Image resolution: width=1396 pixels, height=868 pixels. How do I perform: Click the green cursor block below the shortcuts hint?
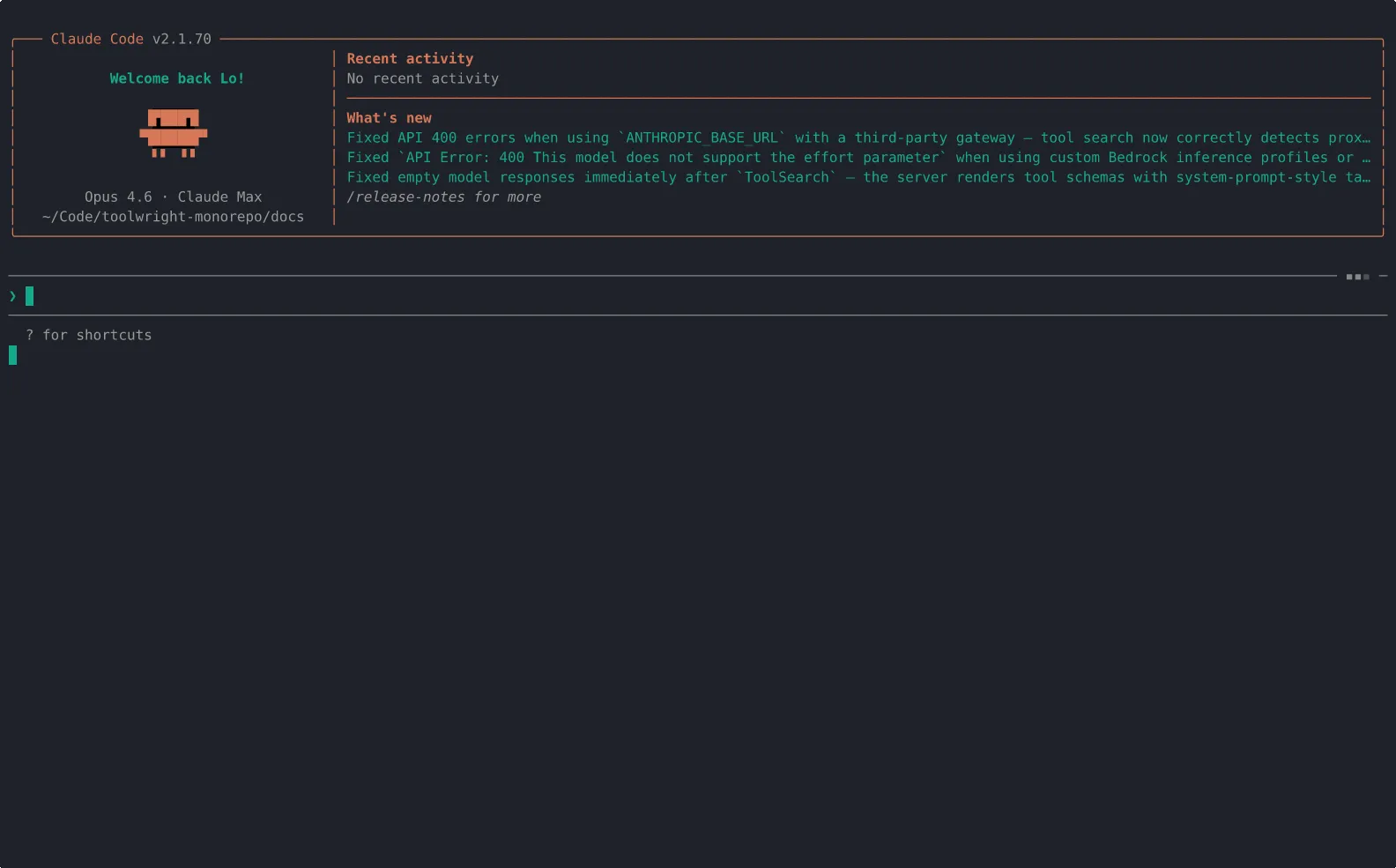click(12, 355)
